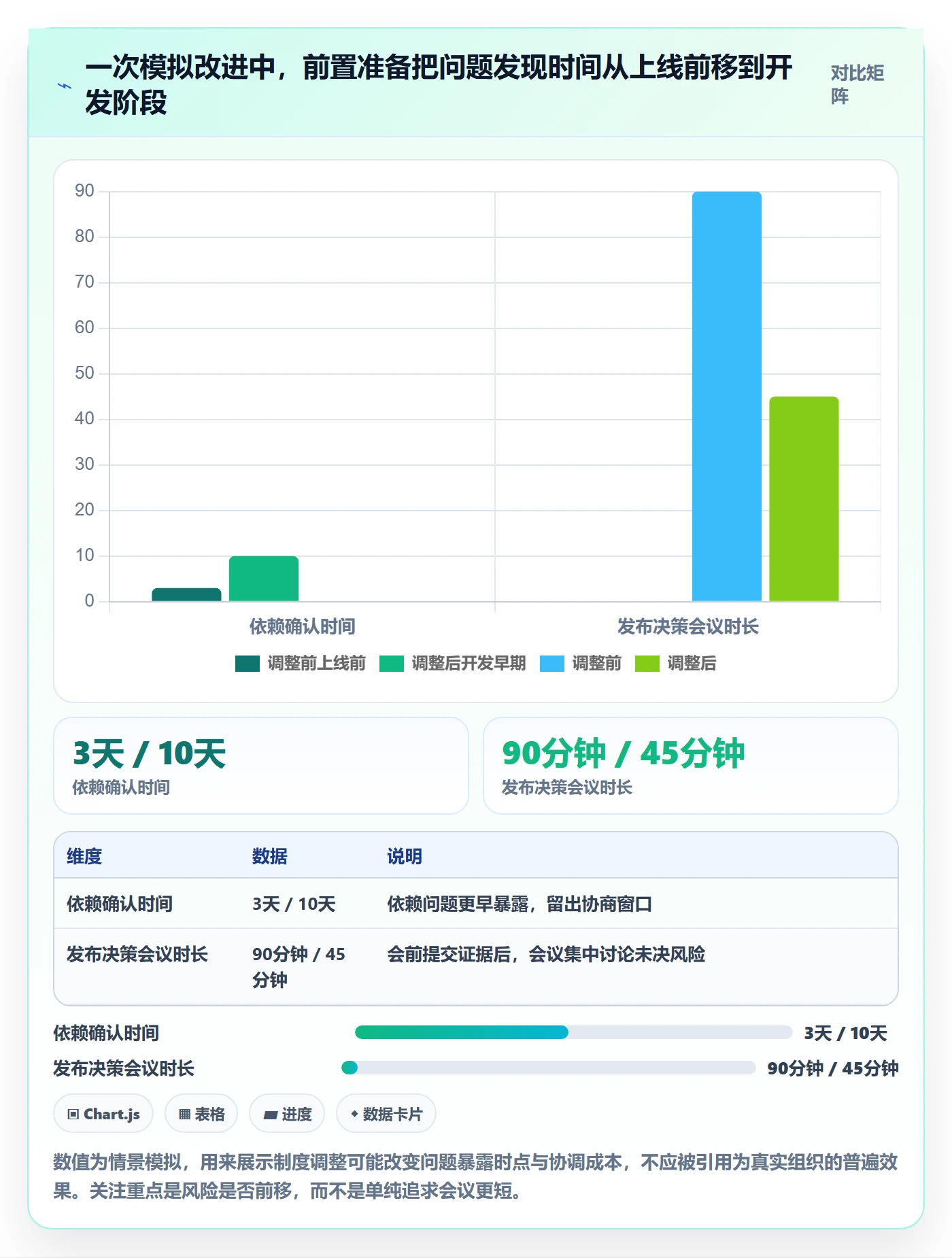Click the footnote paragraph starting 数值为情景模拟
This screenshot has width=952, height=1258.
pyautogui.click(x=476, y=1176)
